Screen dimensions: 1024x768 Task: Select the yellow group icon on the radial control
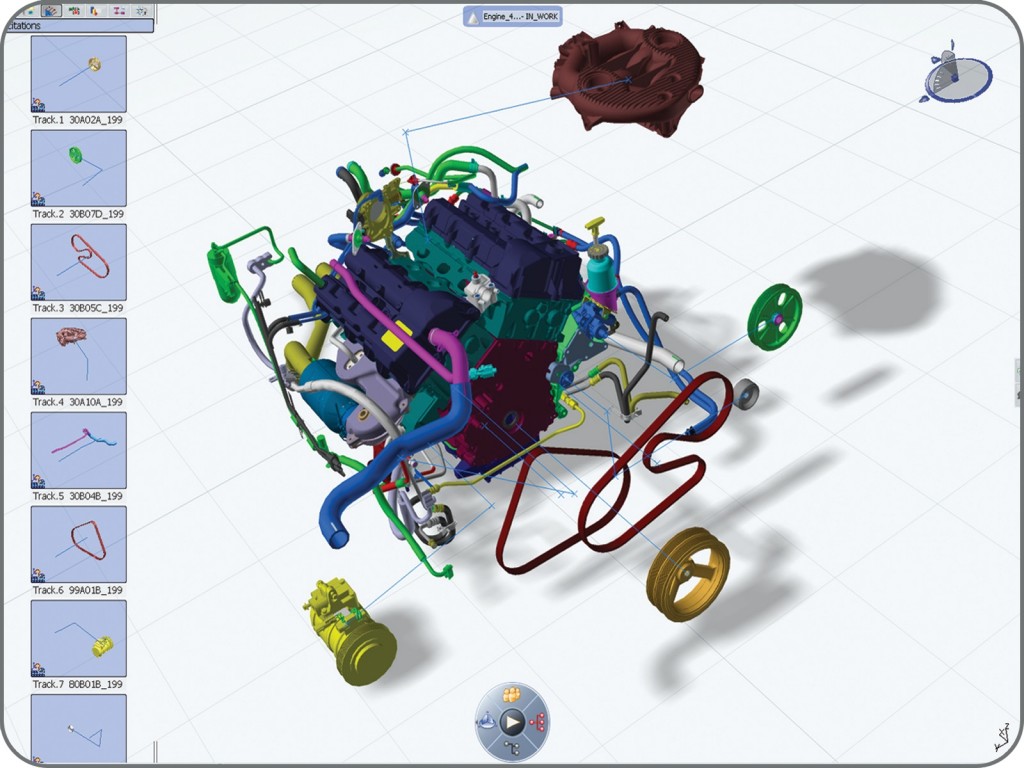[x=511, y=694]
